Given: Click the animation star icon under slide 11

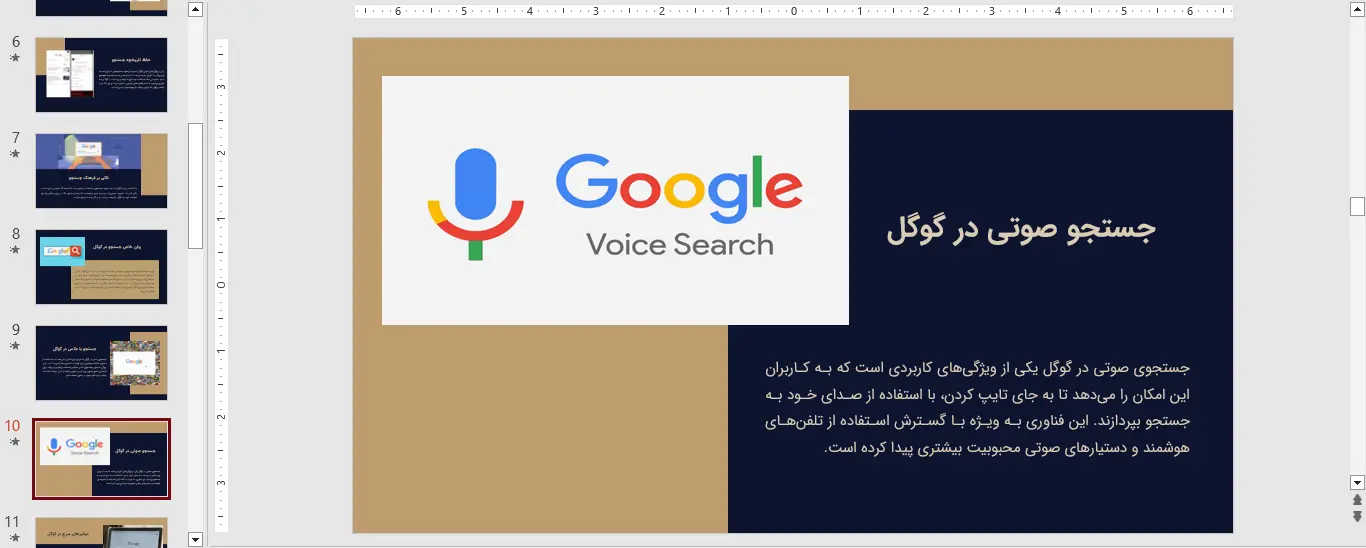Looking at the screenshot, I should 14,537.
